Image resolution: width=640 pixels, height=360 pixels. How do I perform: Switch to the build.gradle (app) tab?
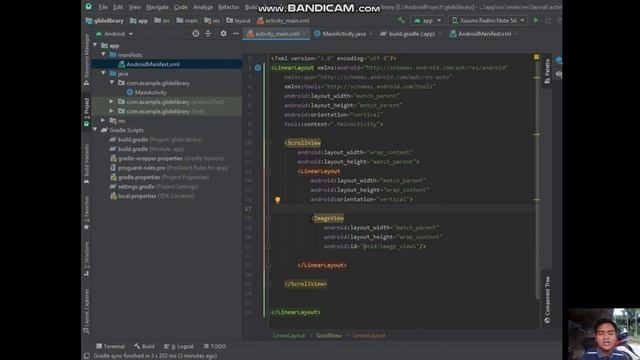tap(410, 34)
